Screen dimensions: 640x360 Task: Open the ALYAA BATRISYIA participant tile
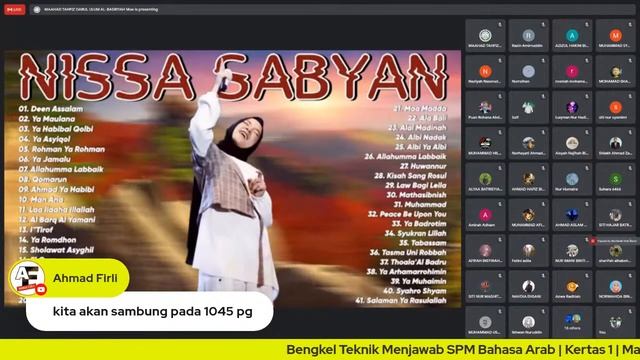pos(485,180)
